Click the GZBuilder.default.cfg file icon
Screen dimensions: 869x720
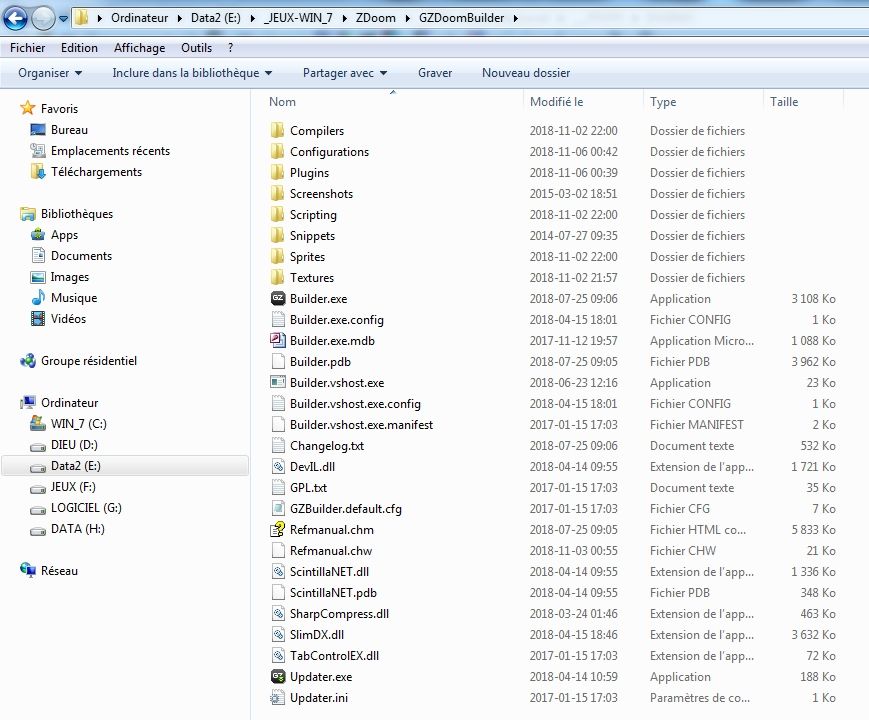pyautogui.click(x=278, y=508)
